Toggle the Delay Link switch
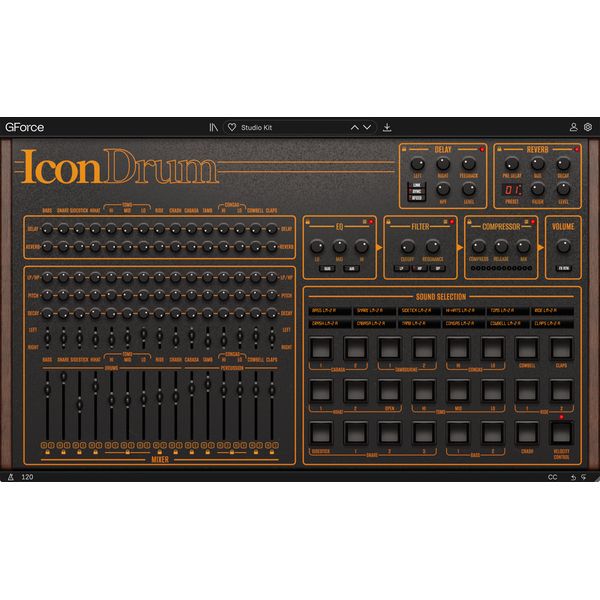Viewport: 600px width, 600px height. point(416,185)
